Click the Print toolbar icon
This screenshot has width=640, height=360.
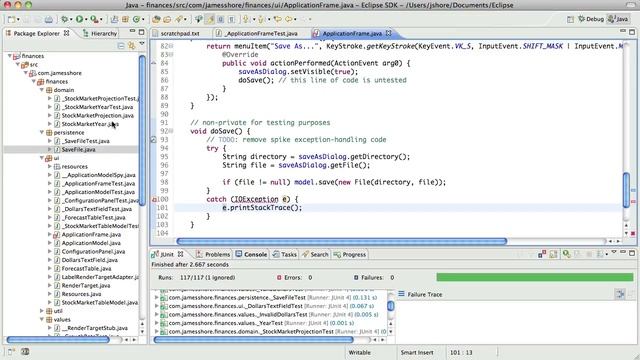[49, 19]
